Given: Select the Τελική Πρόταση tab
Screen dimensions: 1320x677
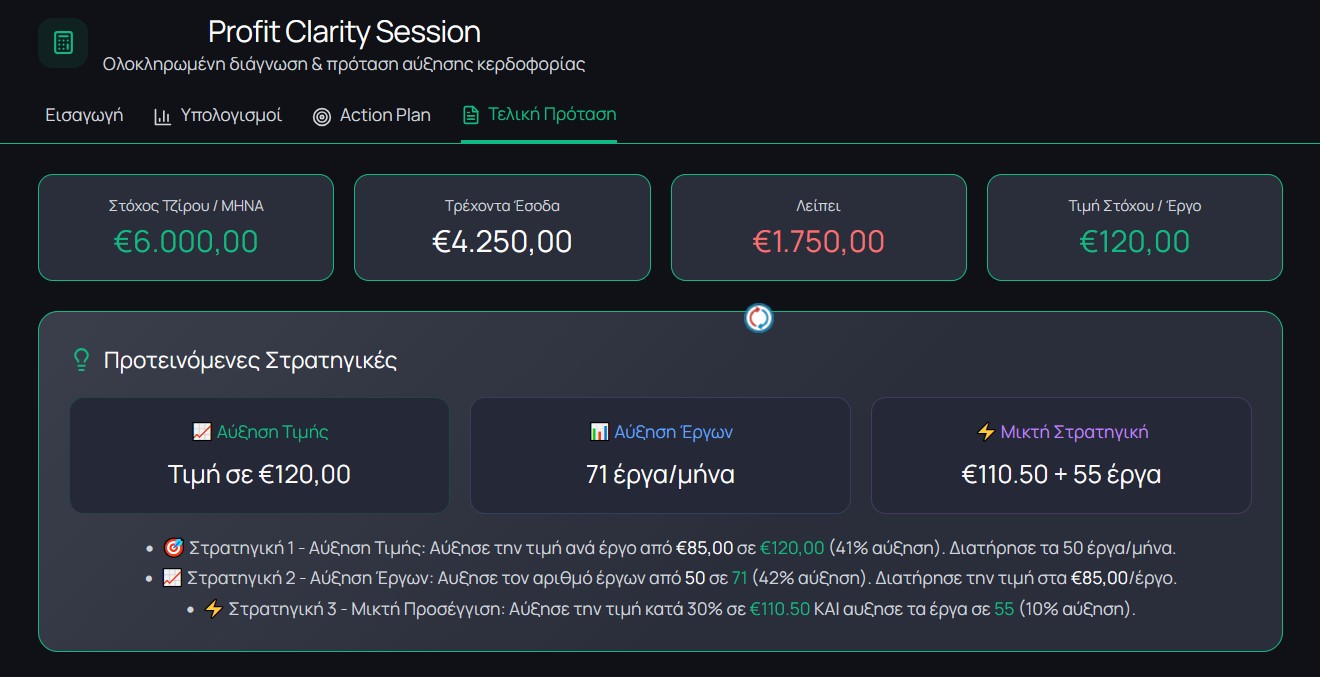Looking at the screenshot, I should [x=551, y=115].
